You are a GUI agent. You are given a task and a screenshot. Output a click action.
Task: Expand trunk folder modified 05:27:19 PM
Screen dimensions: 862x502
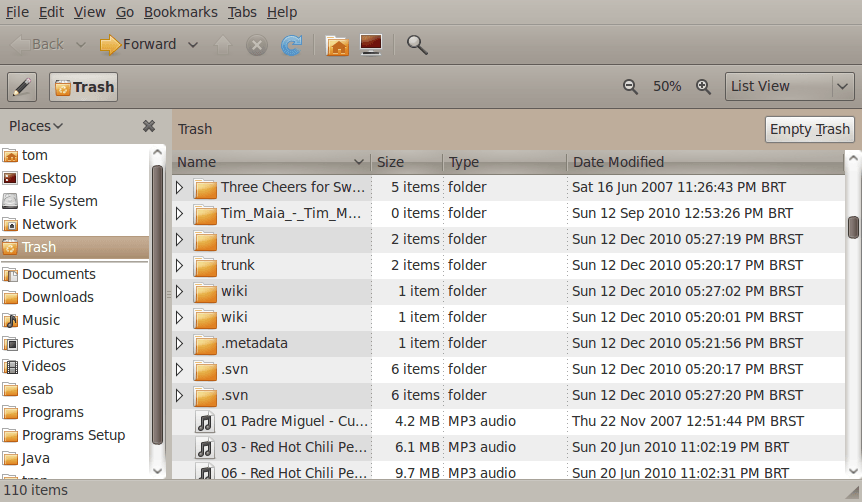[179, 239]
